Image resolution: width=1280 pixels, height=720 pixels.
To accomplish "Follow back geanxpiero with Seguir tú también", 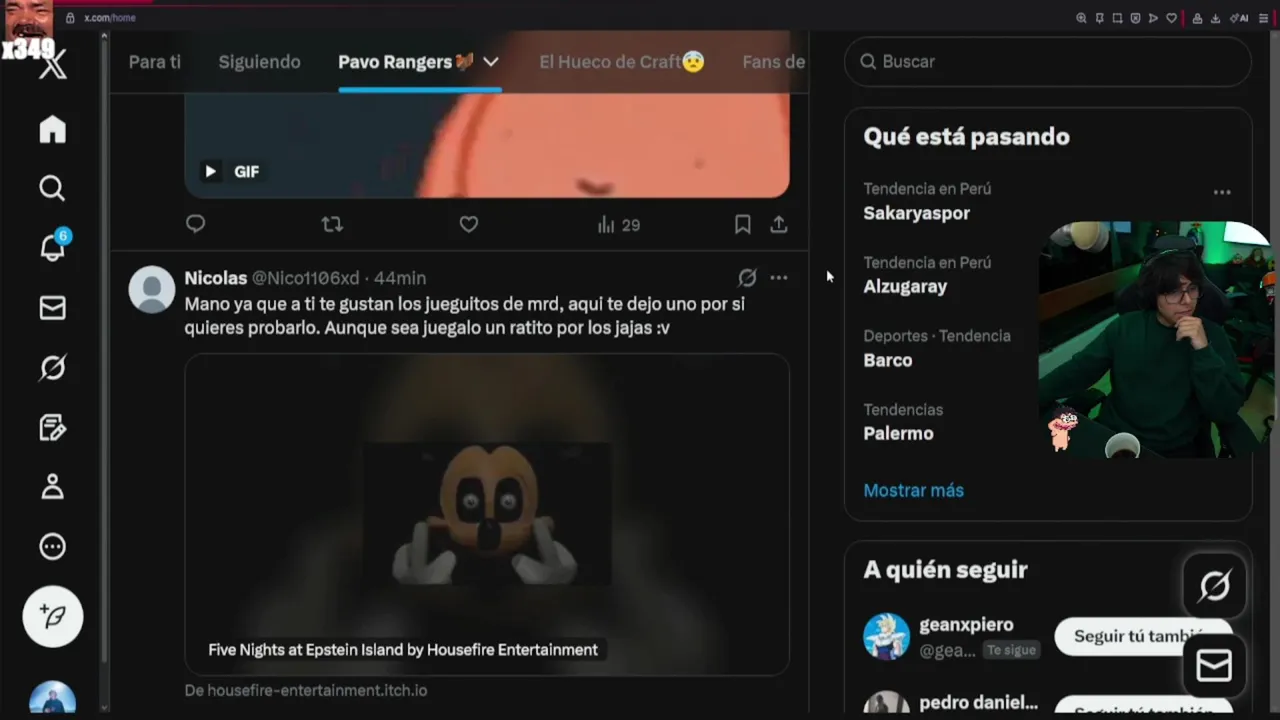I will click(1142, 636).
